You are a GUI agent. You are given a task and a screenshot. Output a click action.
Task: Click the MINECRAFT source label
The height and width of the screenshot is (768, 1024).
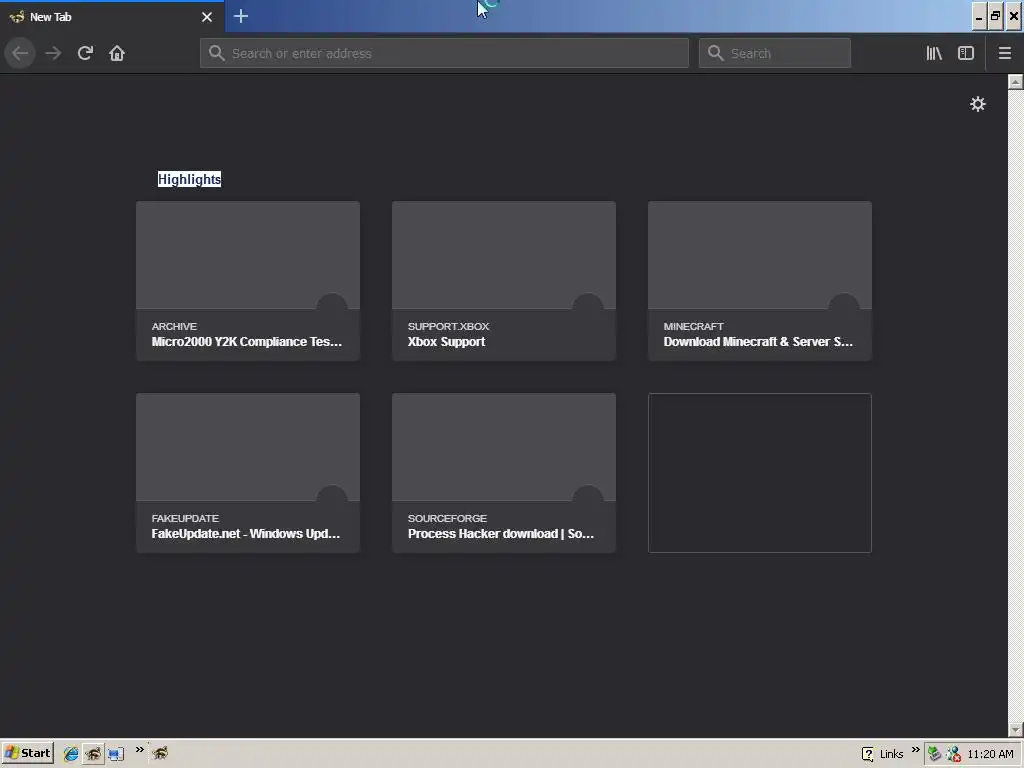(693, 326)
